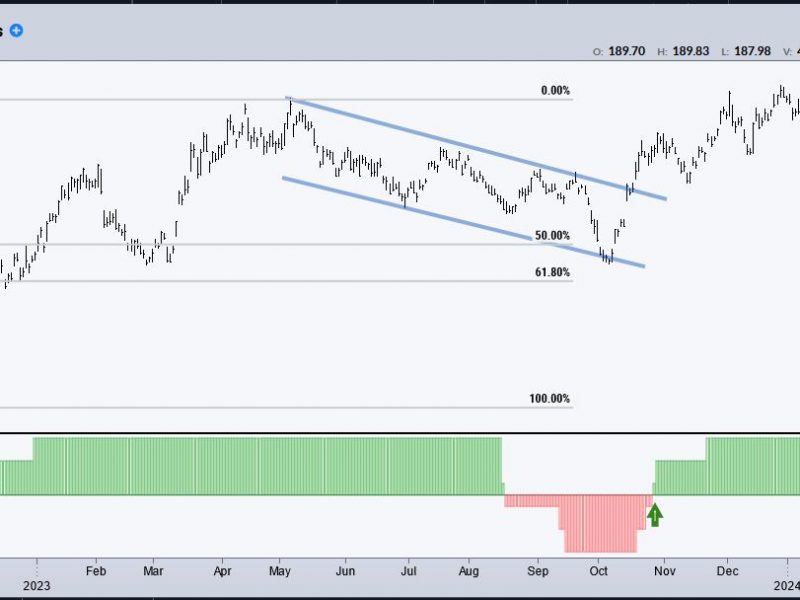Click the 0.00% Fibonacci level label
Viewport: 800px width, 600px height.
coord(556,91)
